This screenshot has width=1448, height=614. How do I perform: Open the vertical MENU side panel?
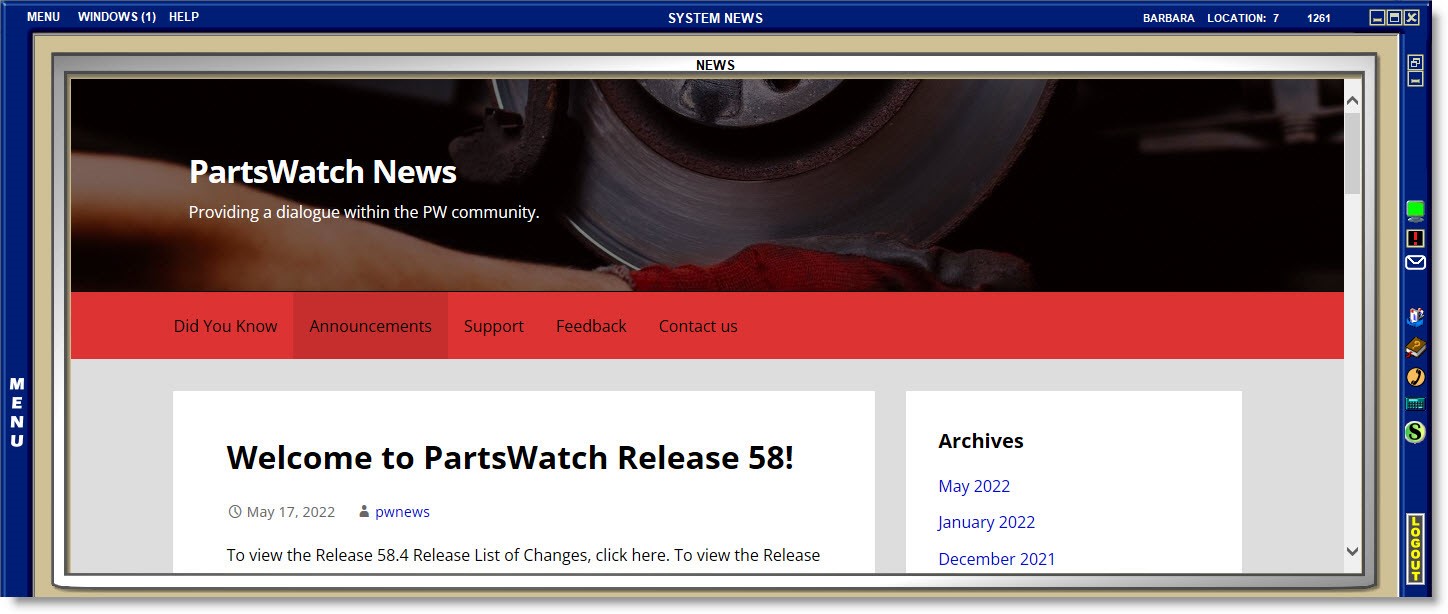(17, 412)
